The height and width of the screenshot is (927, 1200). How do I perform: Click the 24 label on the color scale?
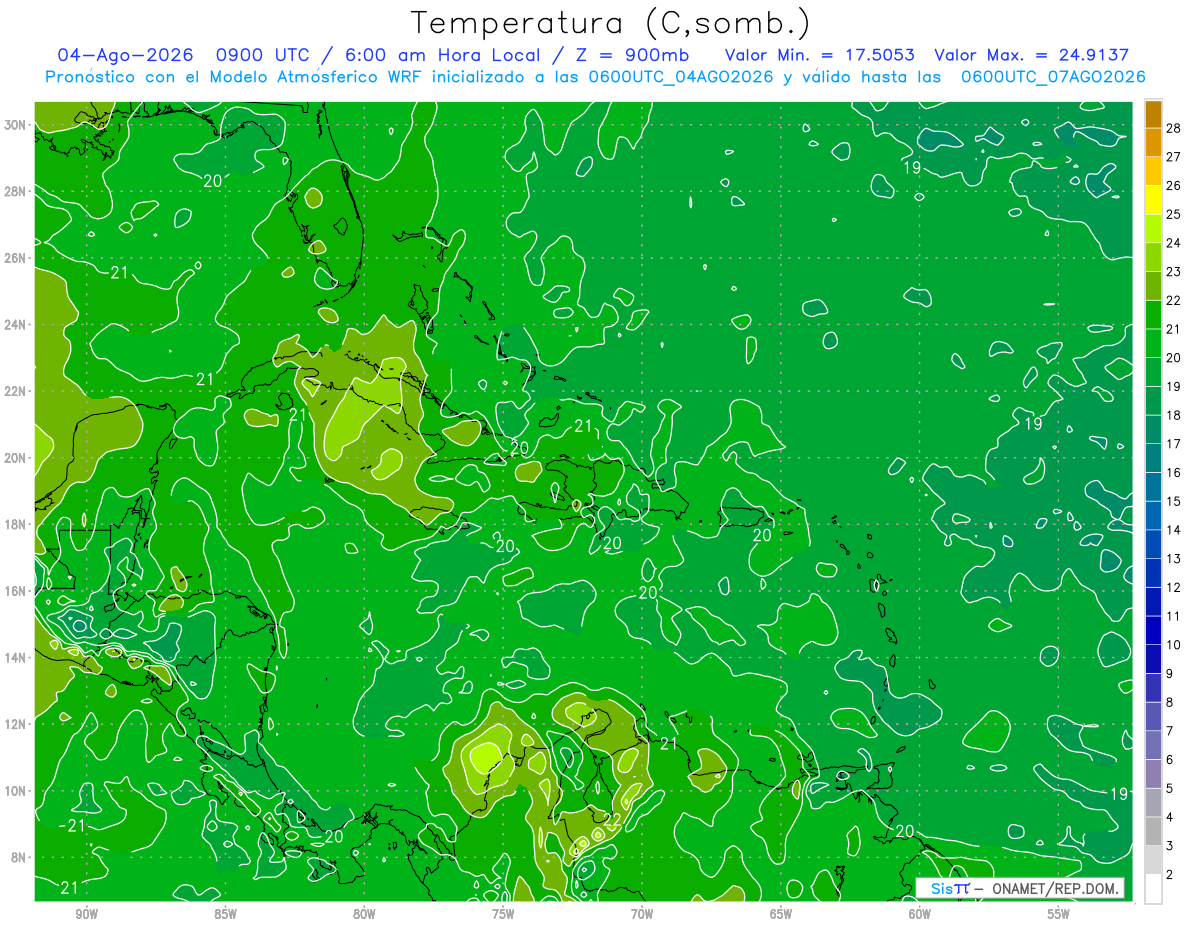pyautogui.click(x=1175, y=243)
